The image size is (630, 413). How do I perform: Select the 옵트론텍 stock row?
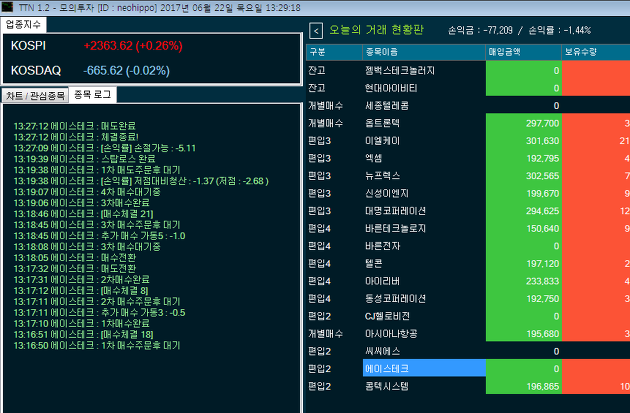468,123
